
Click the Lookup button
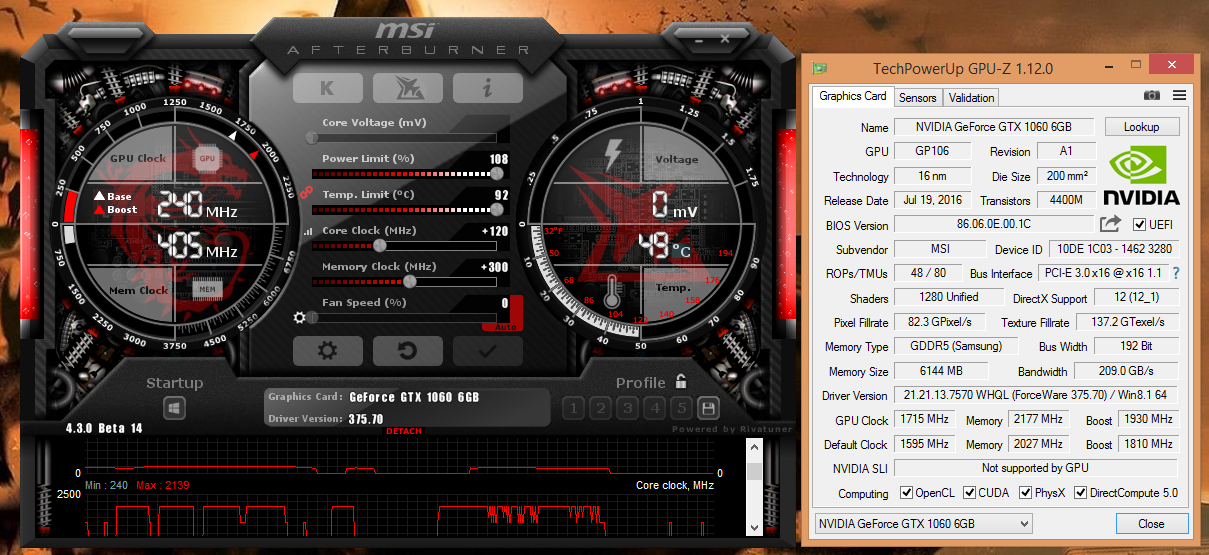(x=1141, y=127)
